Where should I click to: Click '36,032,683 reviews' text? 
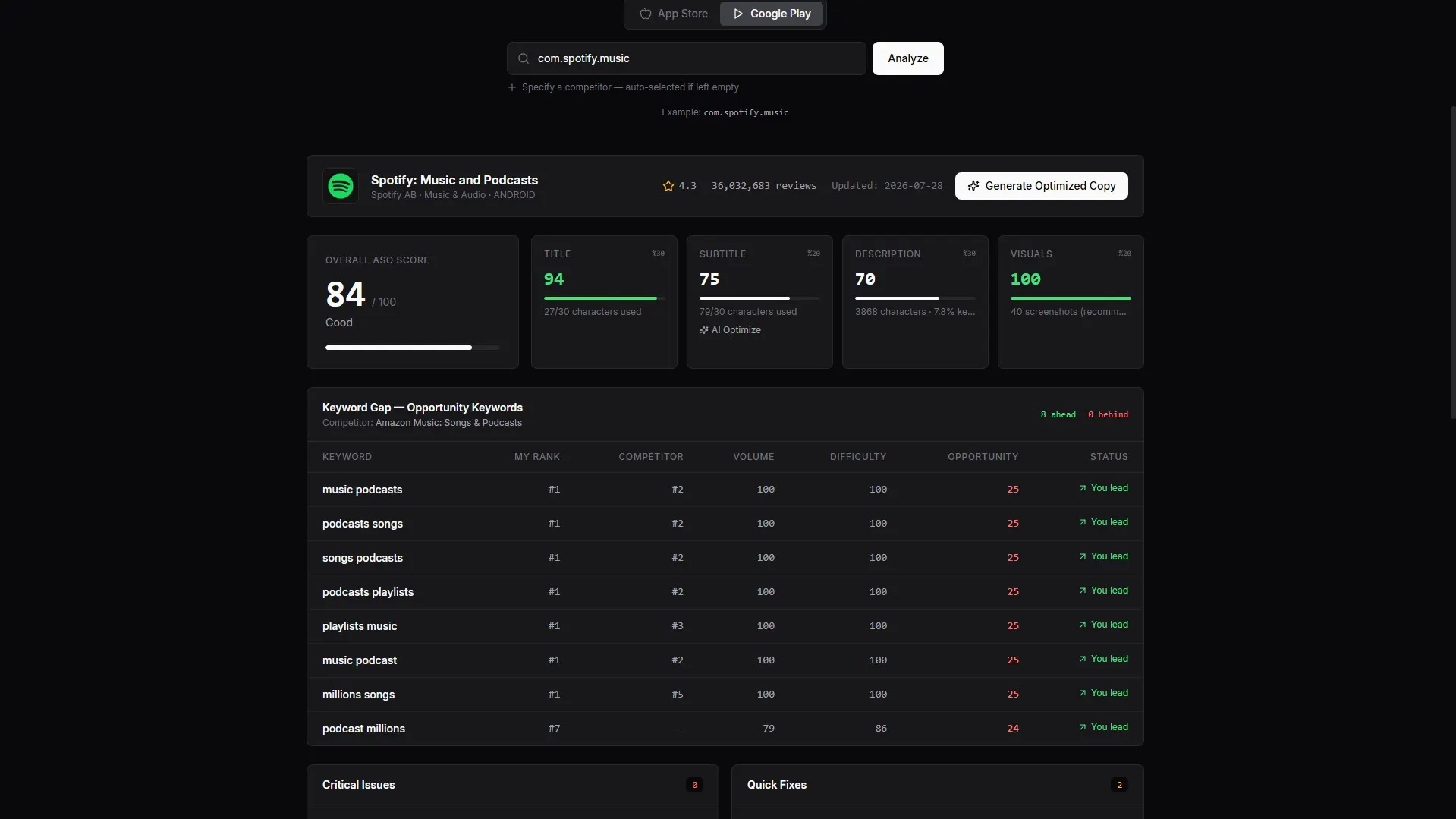click(763, 186)
